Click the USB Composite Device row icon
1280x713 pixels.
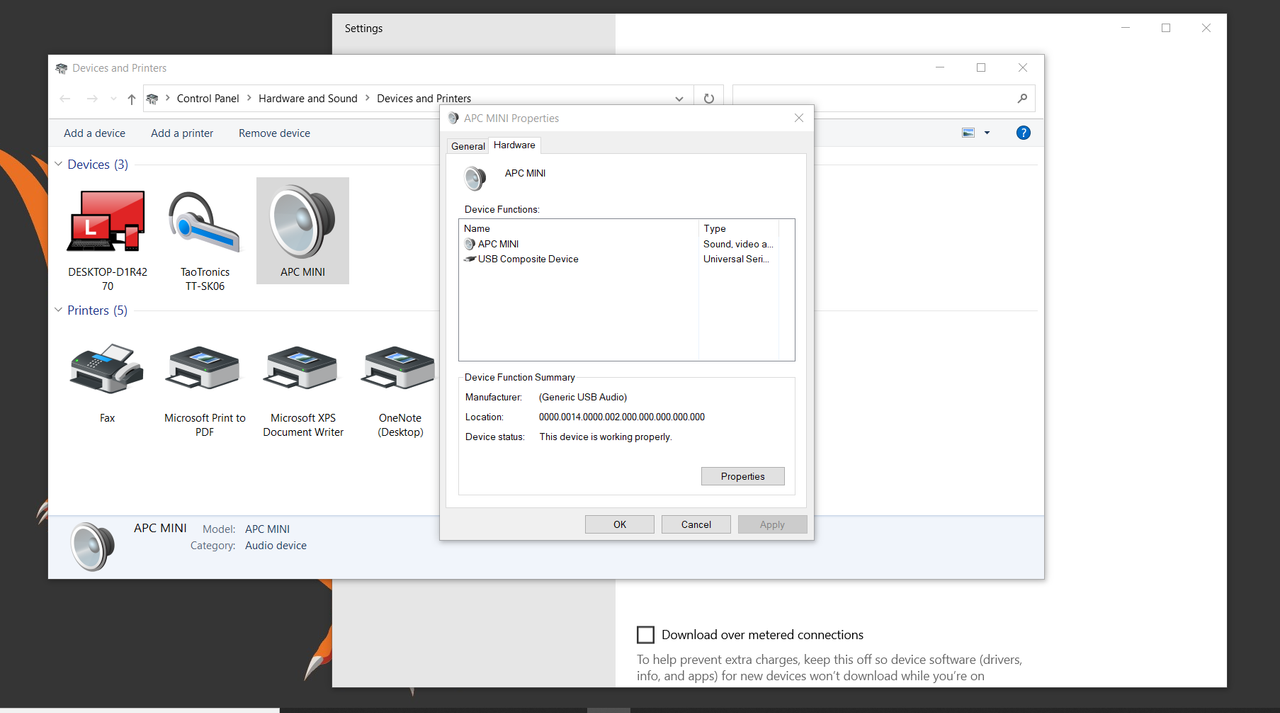click(470, 259)
